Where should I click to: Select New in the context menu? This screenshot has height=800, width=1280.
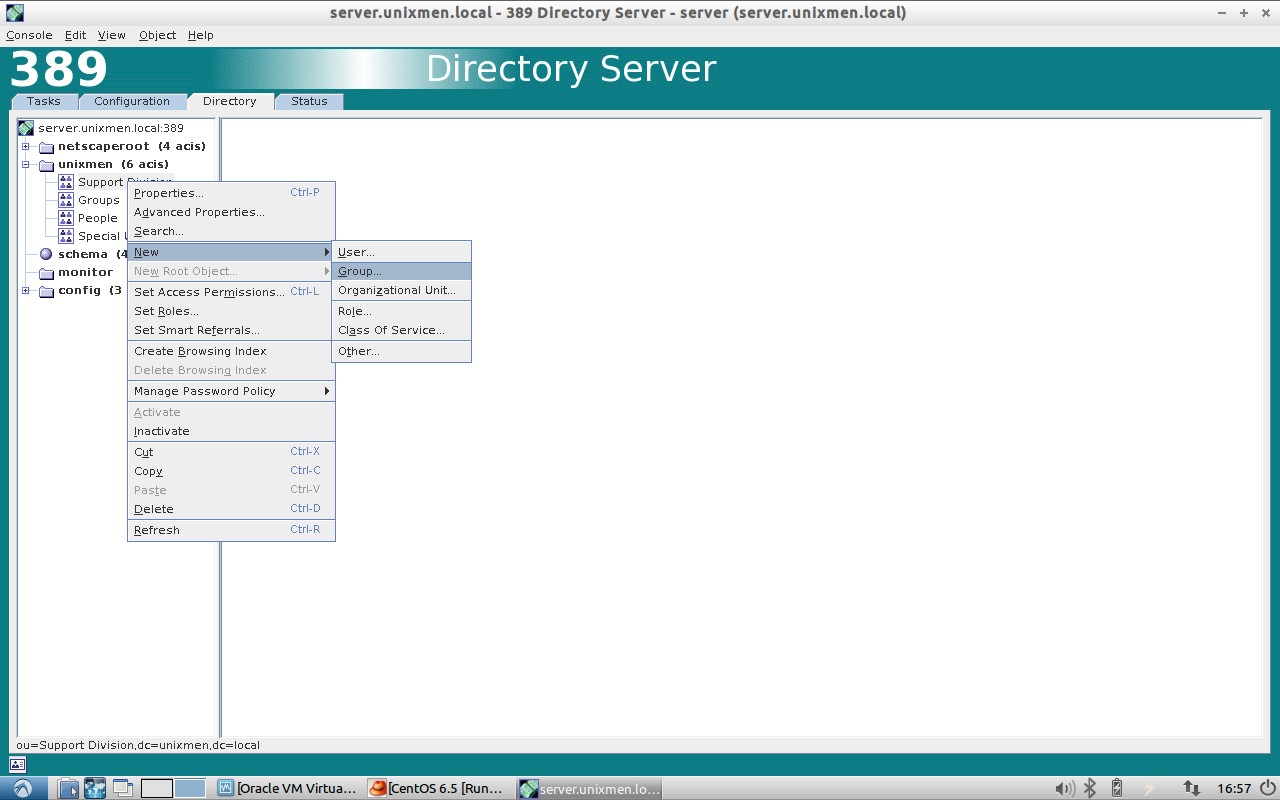(231, 252)
